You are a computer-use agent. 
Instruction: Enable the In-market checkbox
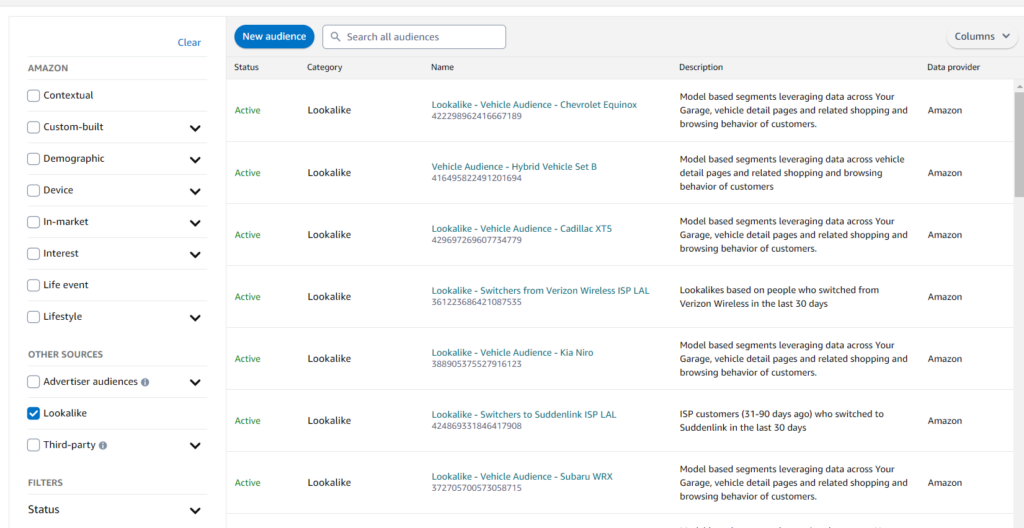(x=33, y=222)
